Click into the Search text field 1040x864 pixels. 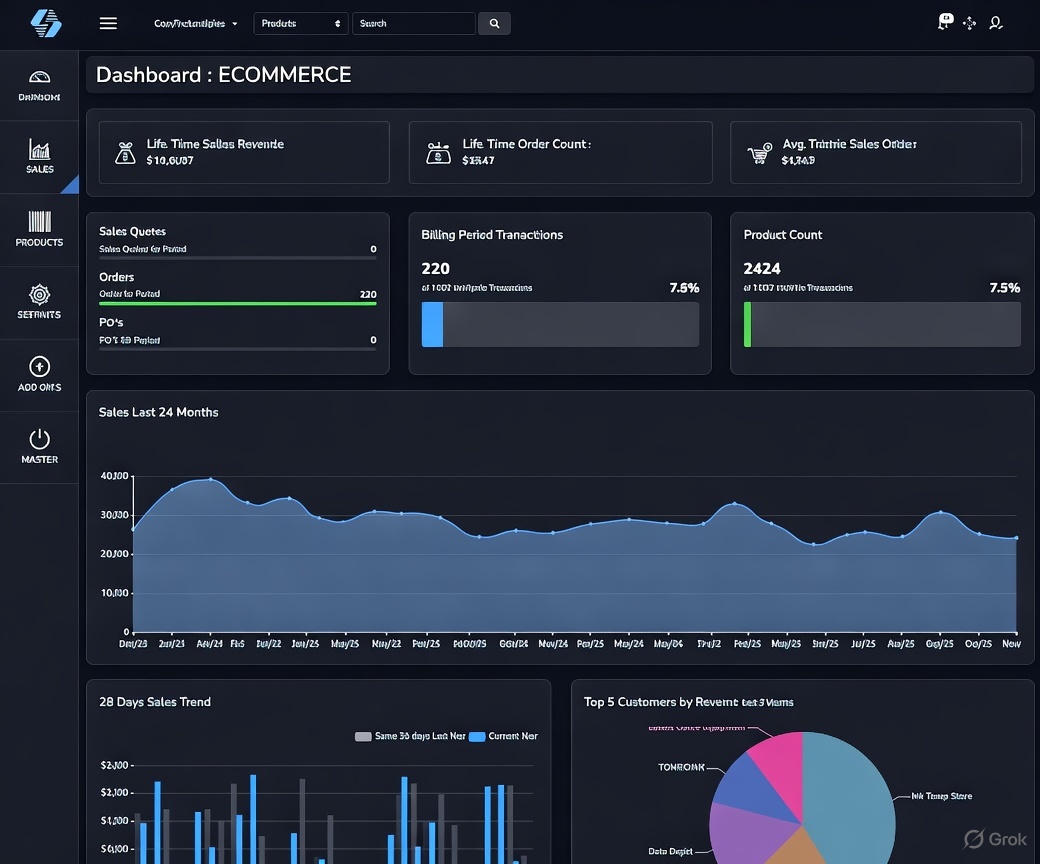[413, 23]
